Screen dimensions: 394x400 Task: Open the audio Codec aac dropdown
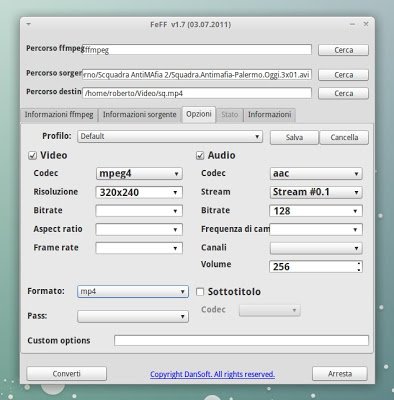click(316, 174)
